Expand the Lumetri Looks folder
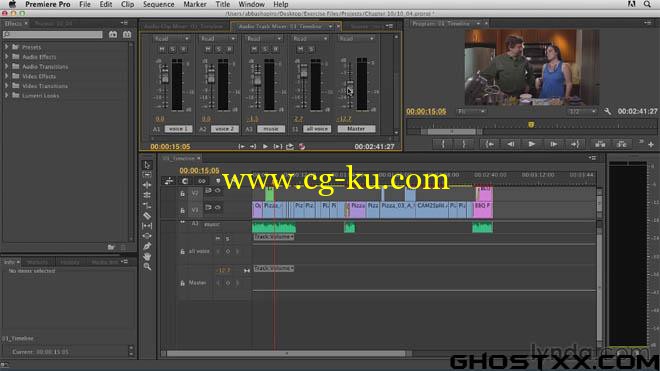Screen dimensions: 660x371 click(6, 95)
